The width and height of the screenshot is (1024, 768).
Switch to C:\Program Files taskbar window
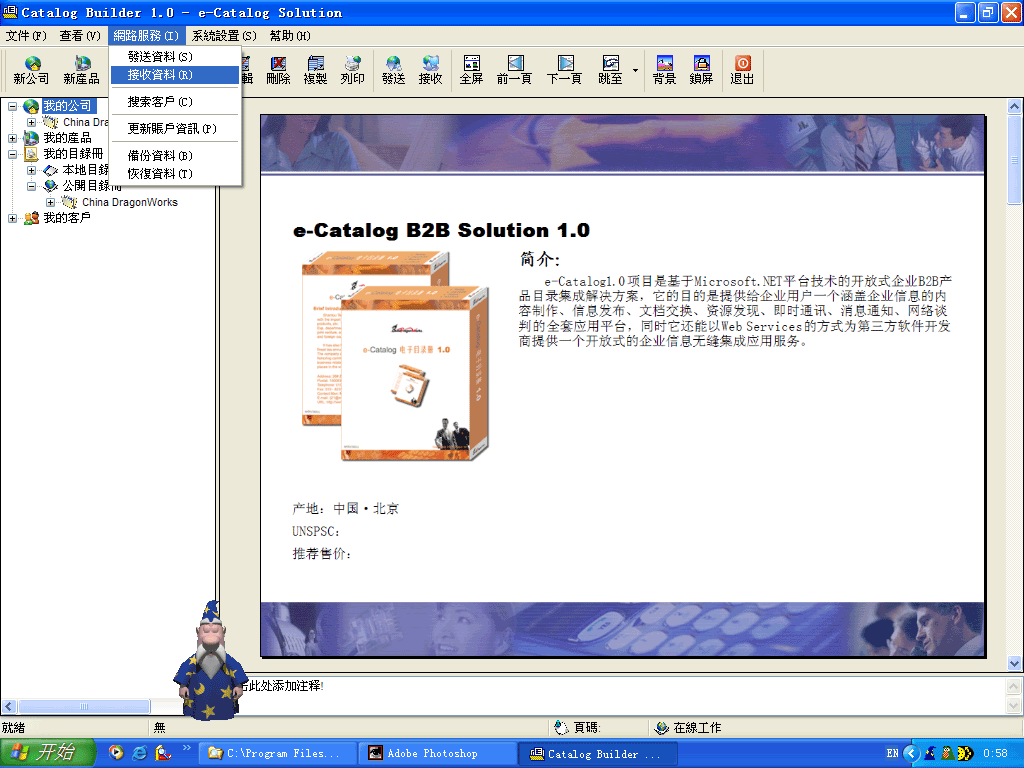pyautogui.click(x=278, y=754)
